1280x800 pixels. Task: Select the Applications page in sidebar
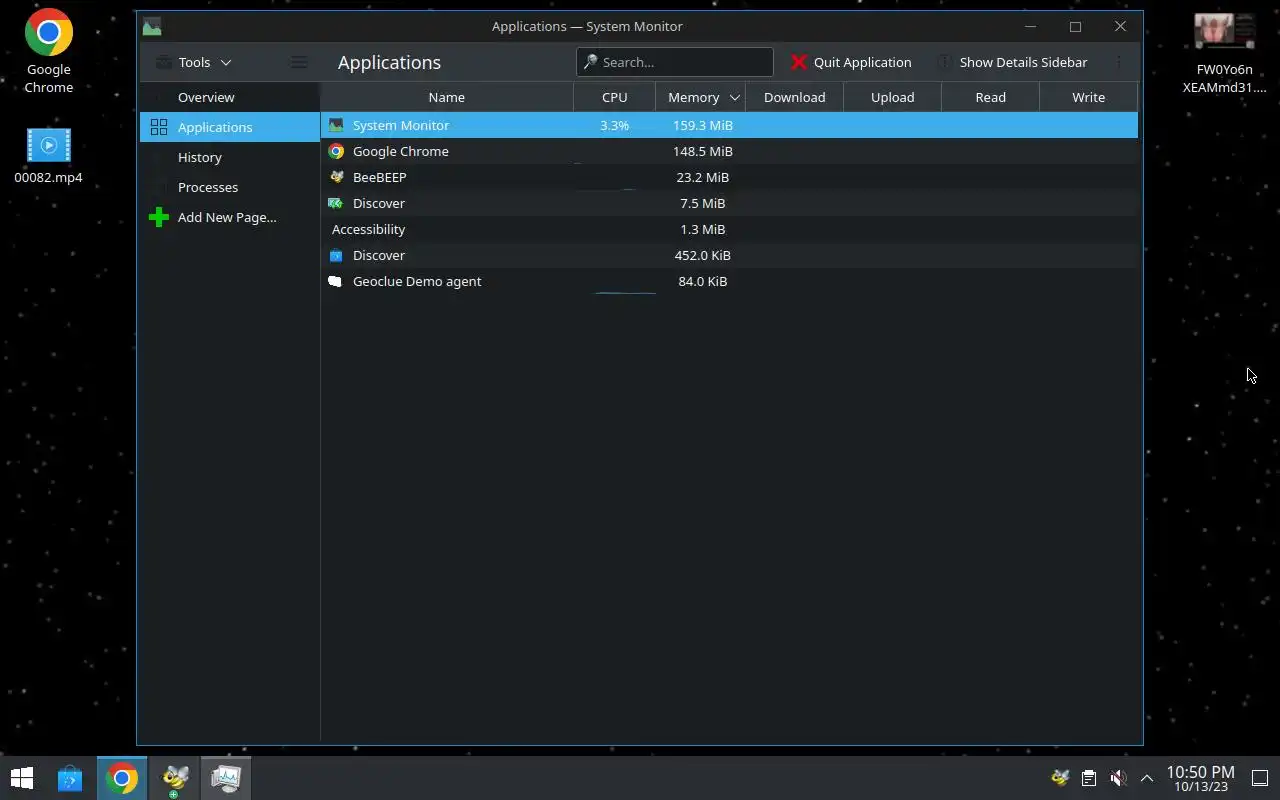pyautogui.click(x=229, y=127)
